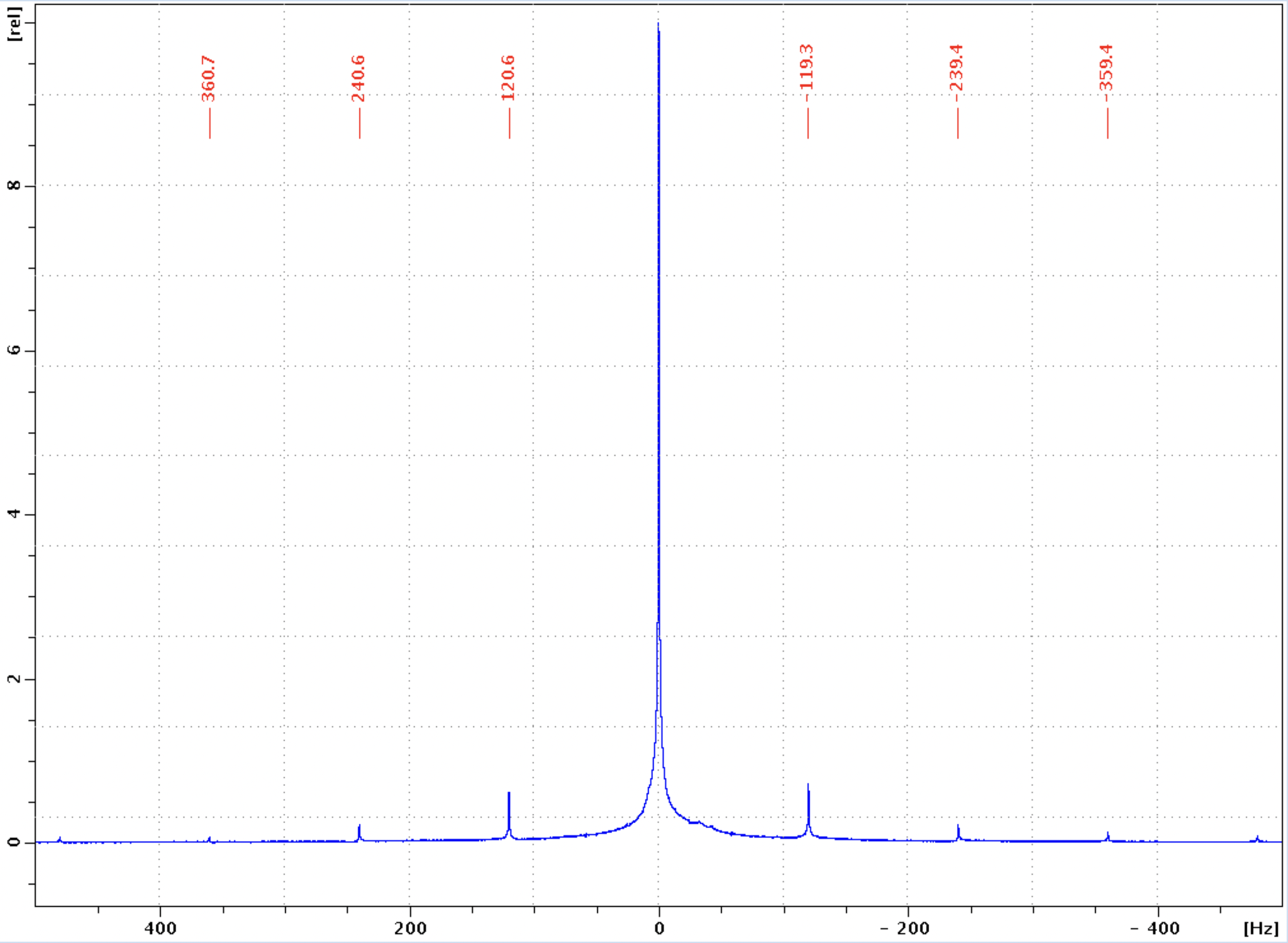Click the red peak label -239.4
The width and height of the screenshot is (1288, 943).
957,72
